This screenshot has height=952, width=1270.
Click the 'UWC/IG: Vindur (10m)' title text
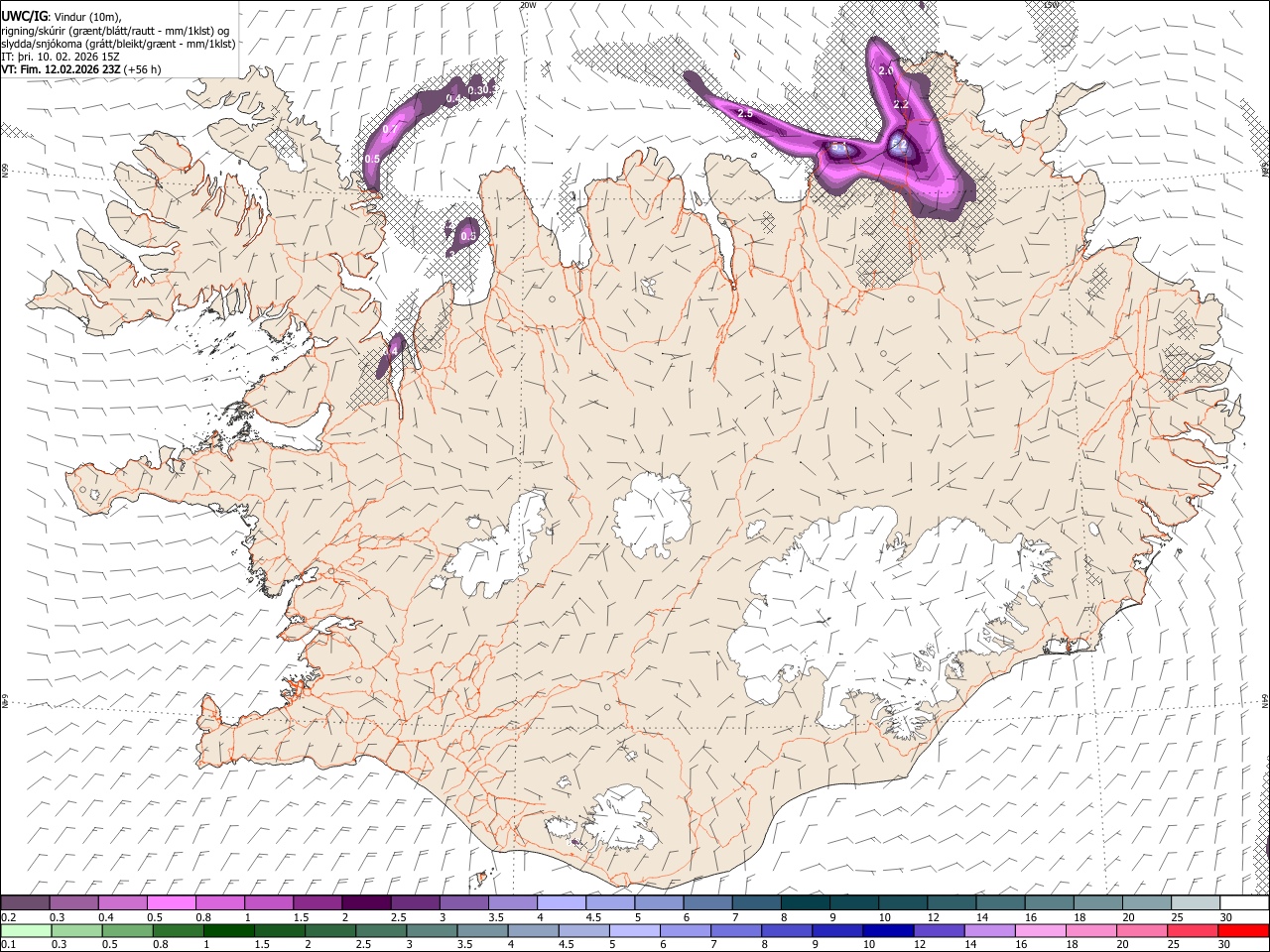coord(62,16)
